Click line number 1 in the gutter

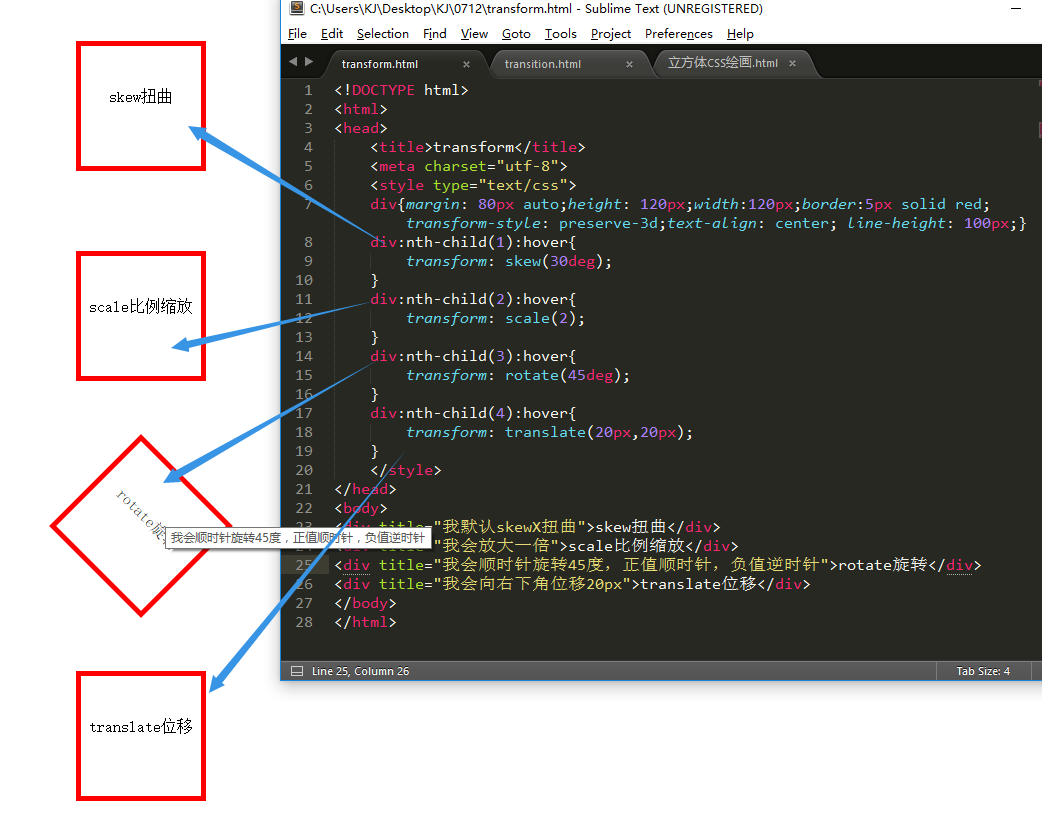click(x=308, y=90)
